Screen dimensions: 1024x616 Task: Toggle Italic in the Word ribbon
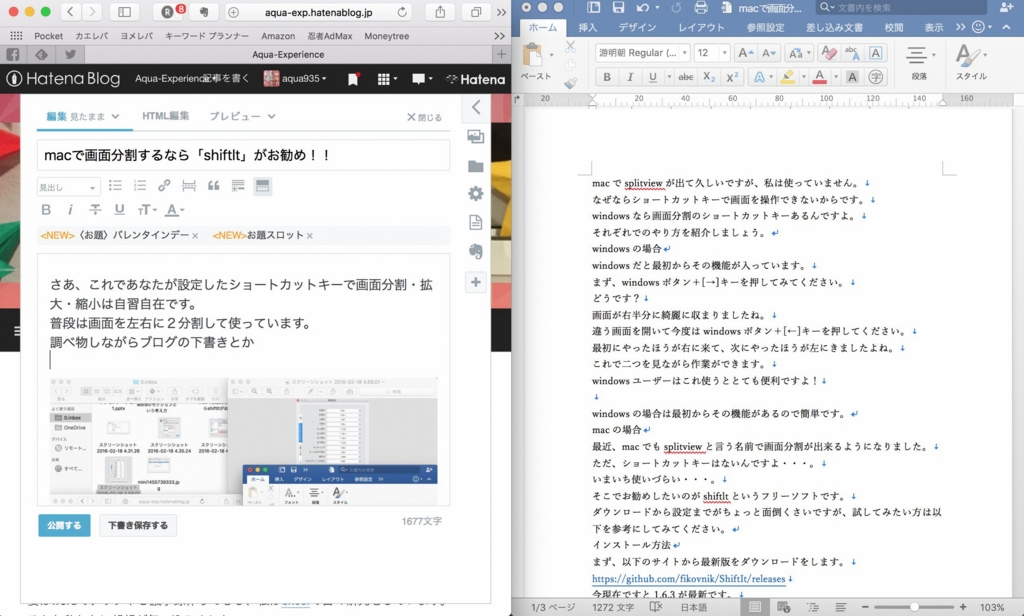630,77
